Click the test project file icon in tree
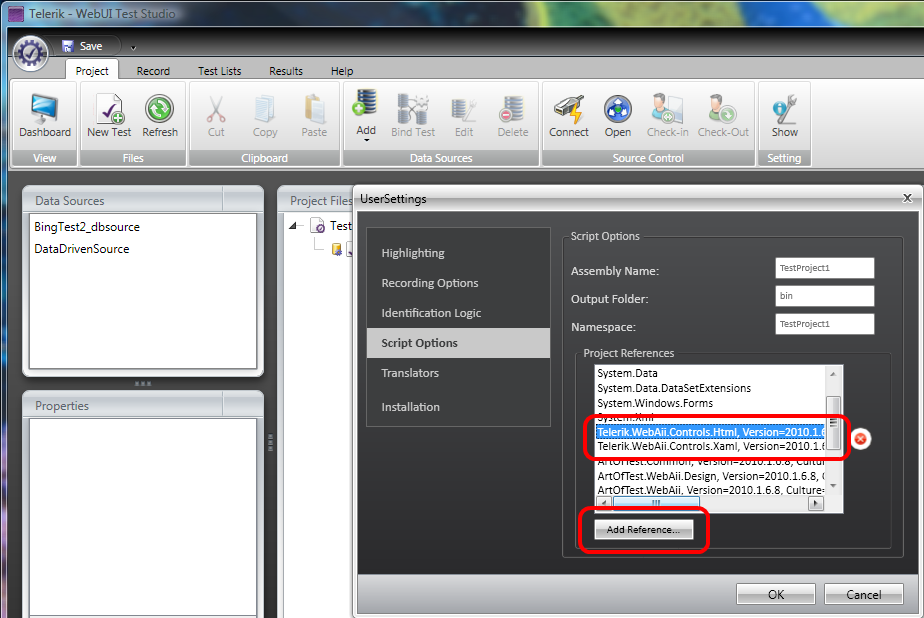The image size is (924, 618). [x=318, y=226]
